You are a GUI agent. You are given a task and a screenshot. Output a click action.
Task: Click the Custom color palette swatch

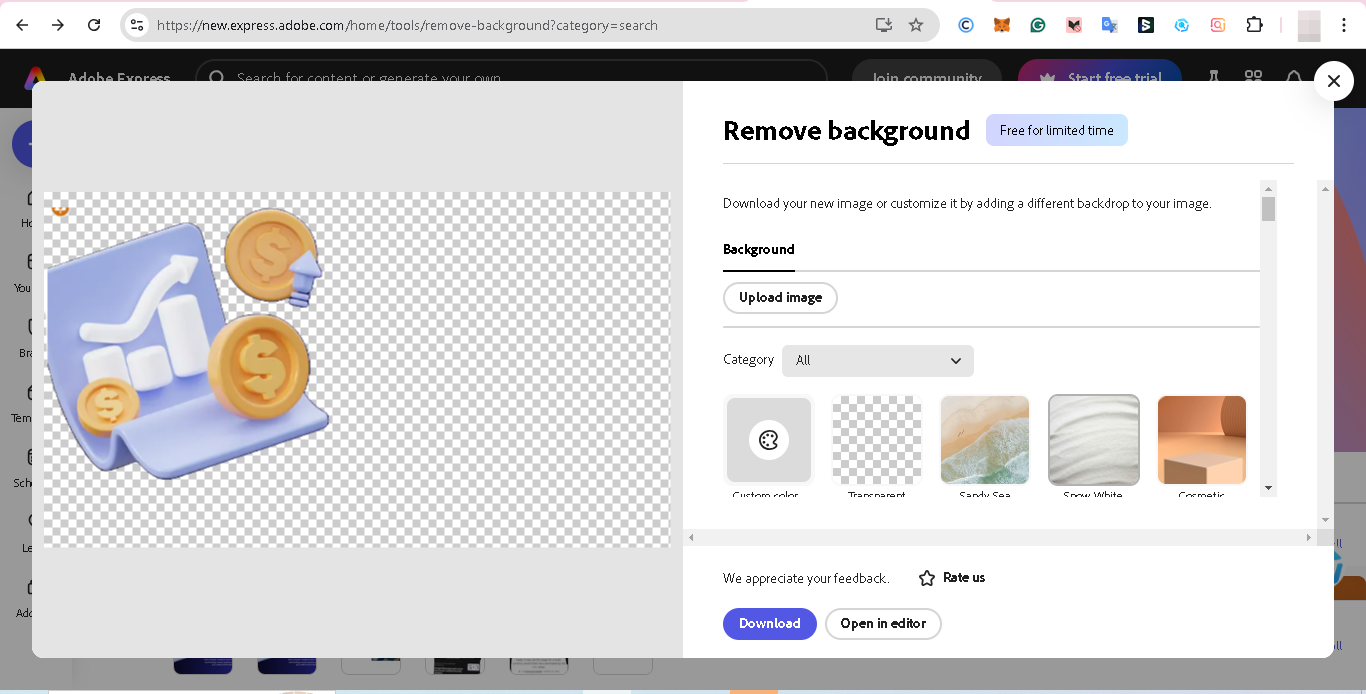point(768,440)
